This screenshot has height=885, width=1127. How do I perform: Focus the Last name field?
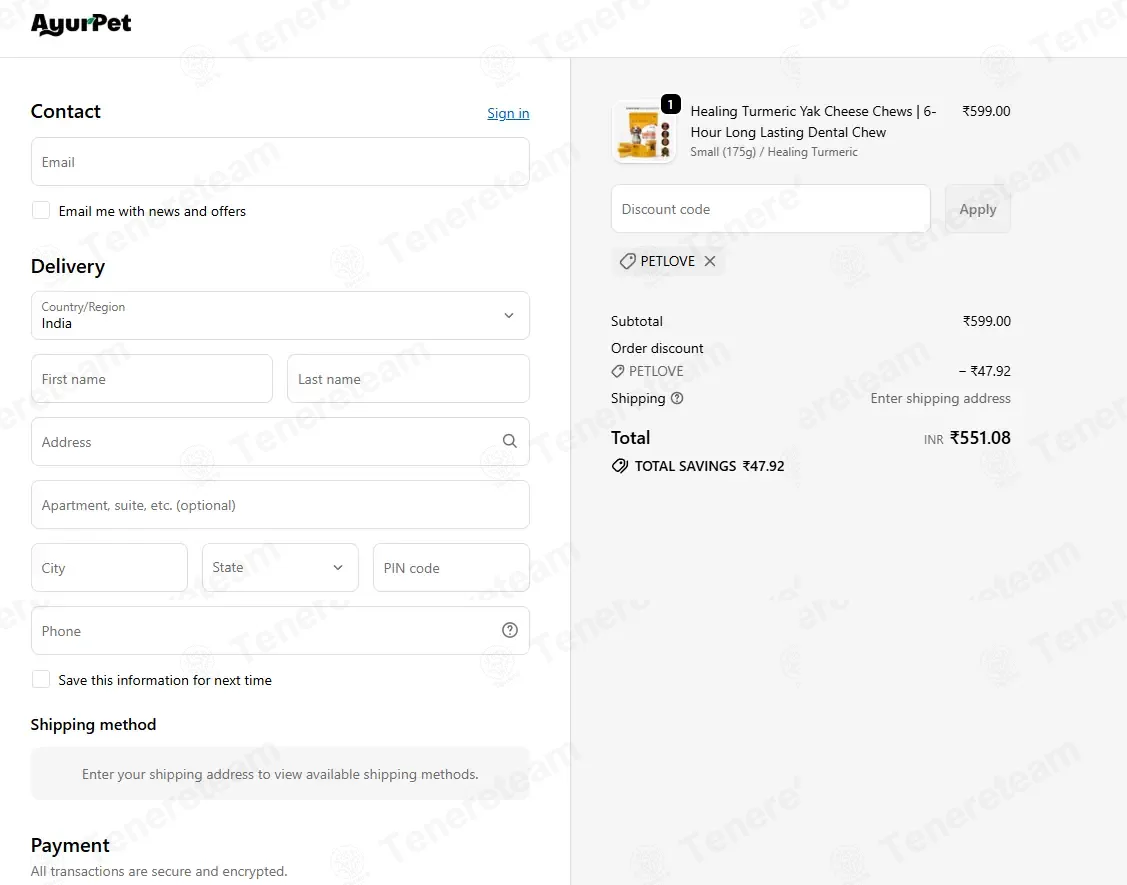[408, 379]
